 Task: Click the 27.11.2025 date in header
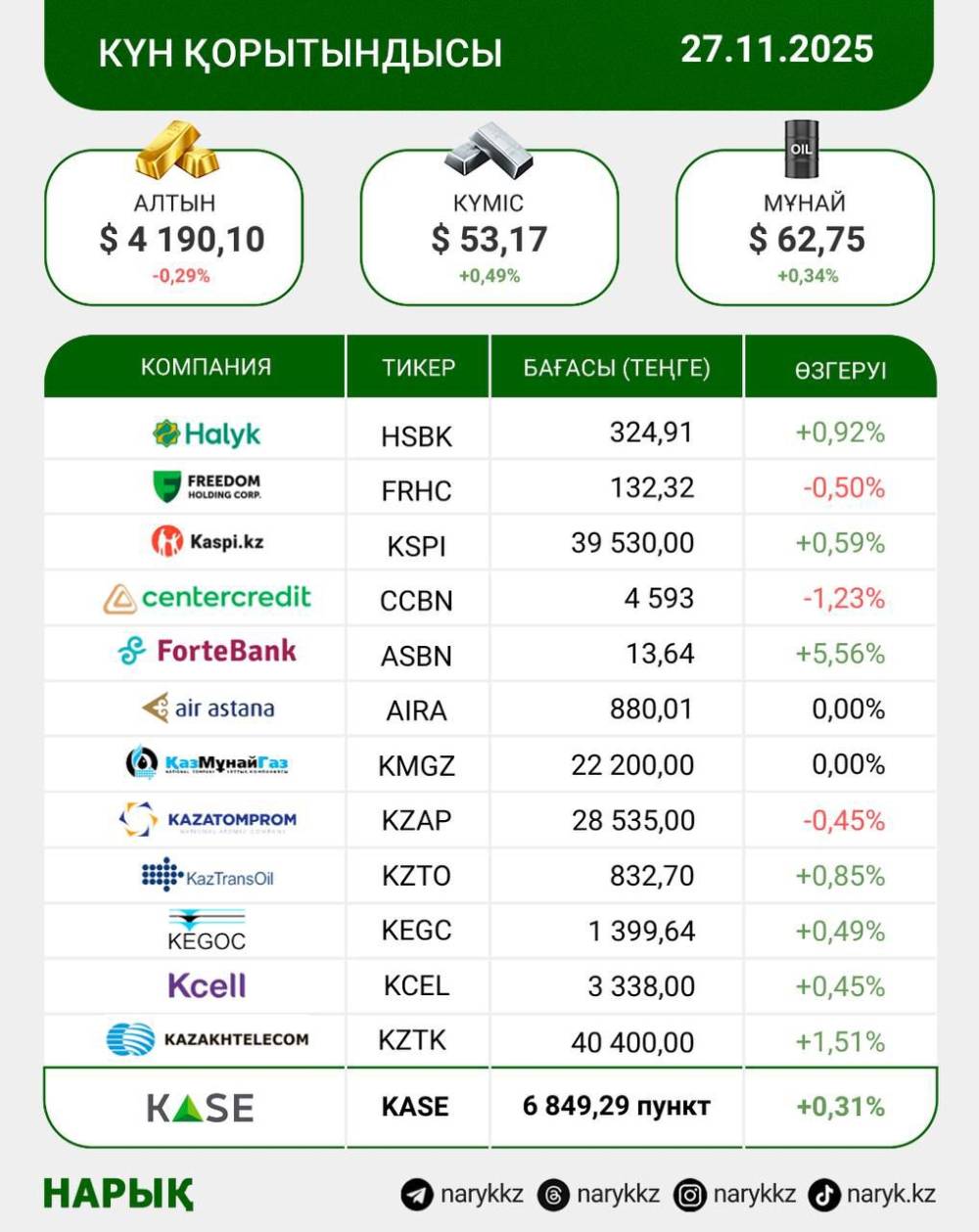click(776, 49)
